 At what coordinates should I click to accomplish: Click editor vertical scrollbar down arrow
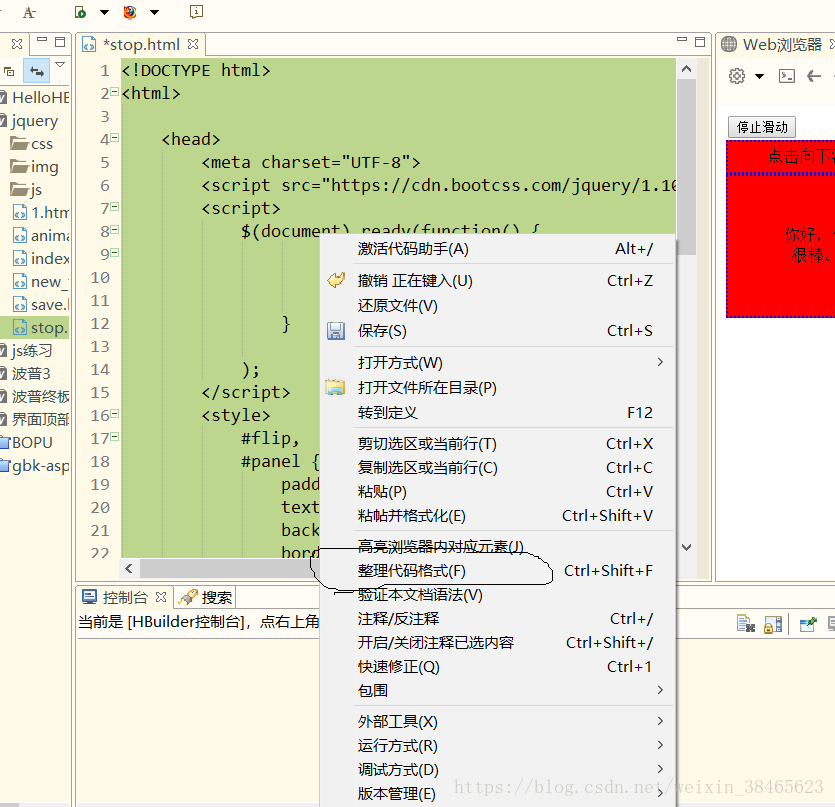pos(686,547)
